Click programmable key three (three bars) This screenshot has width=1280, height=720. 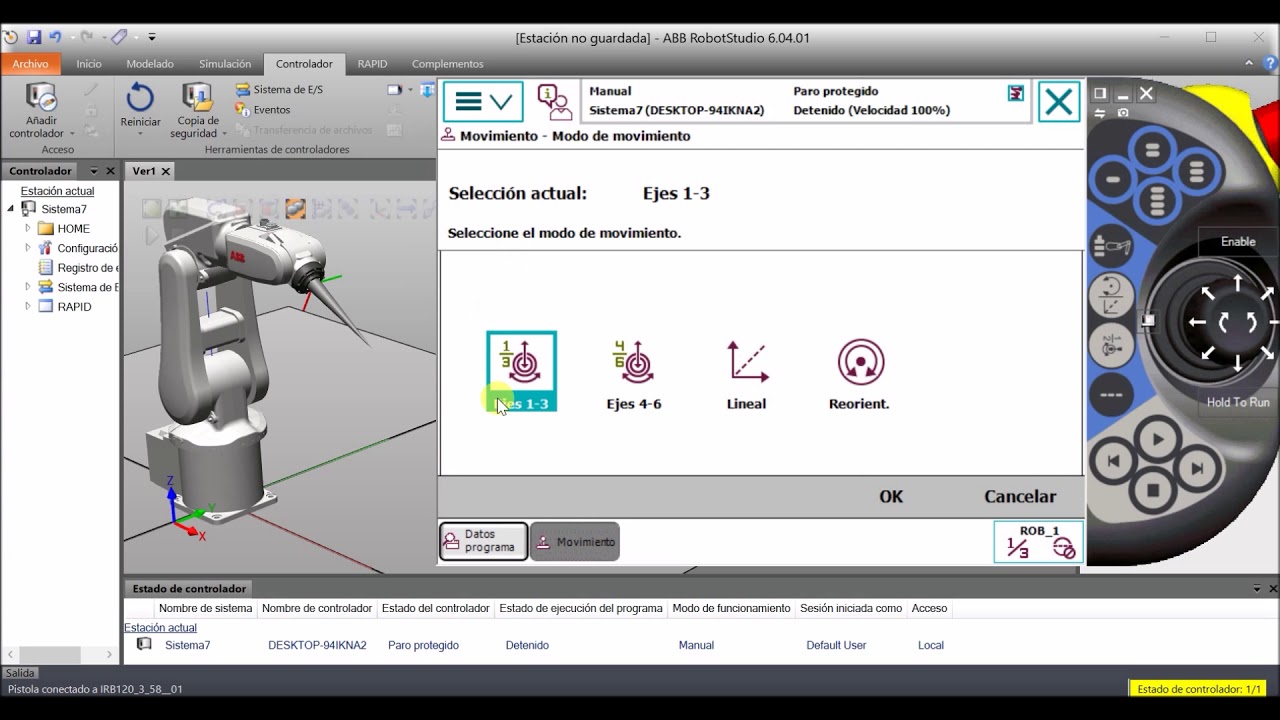(1196, 170)
